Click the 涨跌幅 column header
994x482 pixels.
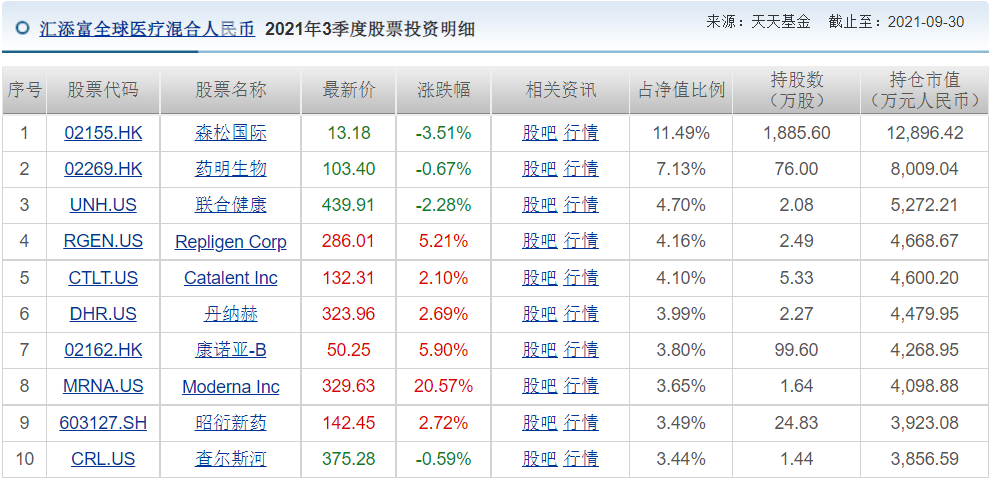point(443,90)
